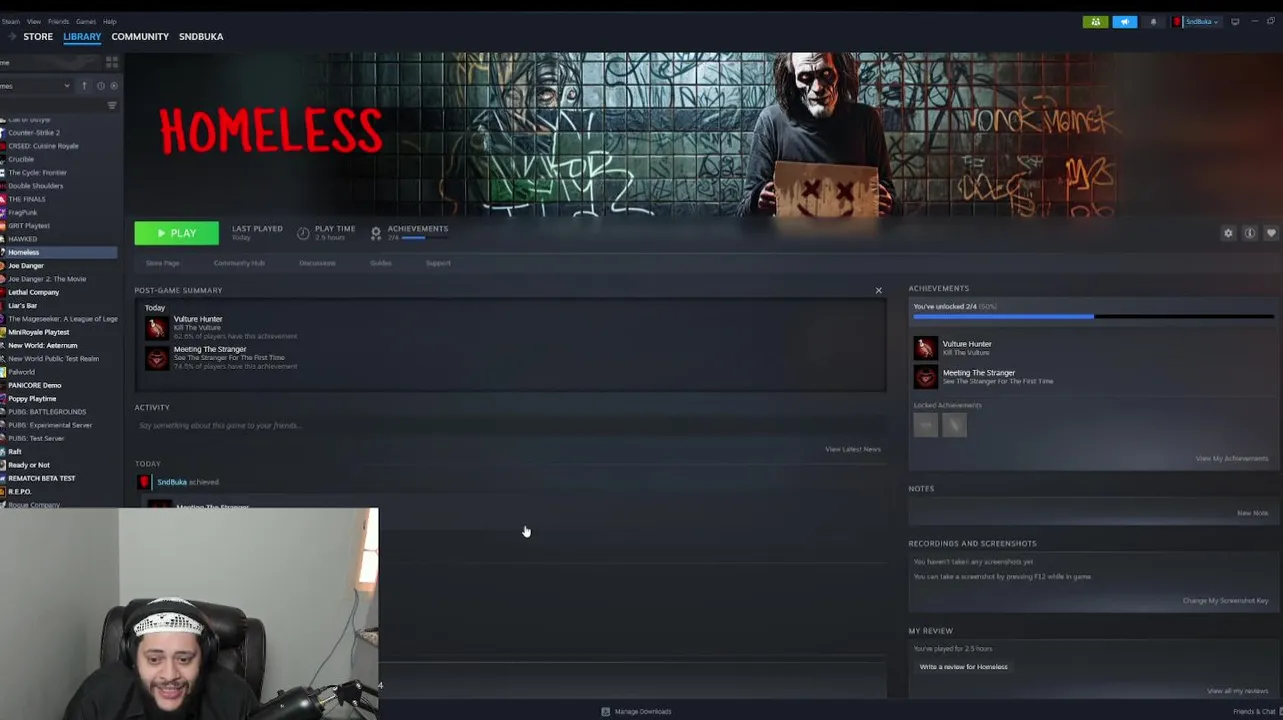
Task: Click achievements unlocked progress bar in panel
Action: click(x=1094, y=317)
